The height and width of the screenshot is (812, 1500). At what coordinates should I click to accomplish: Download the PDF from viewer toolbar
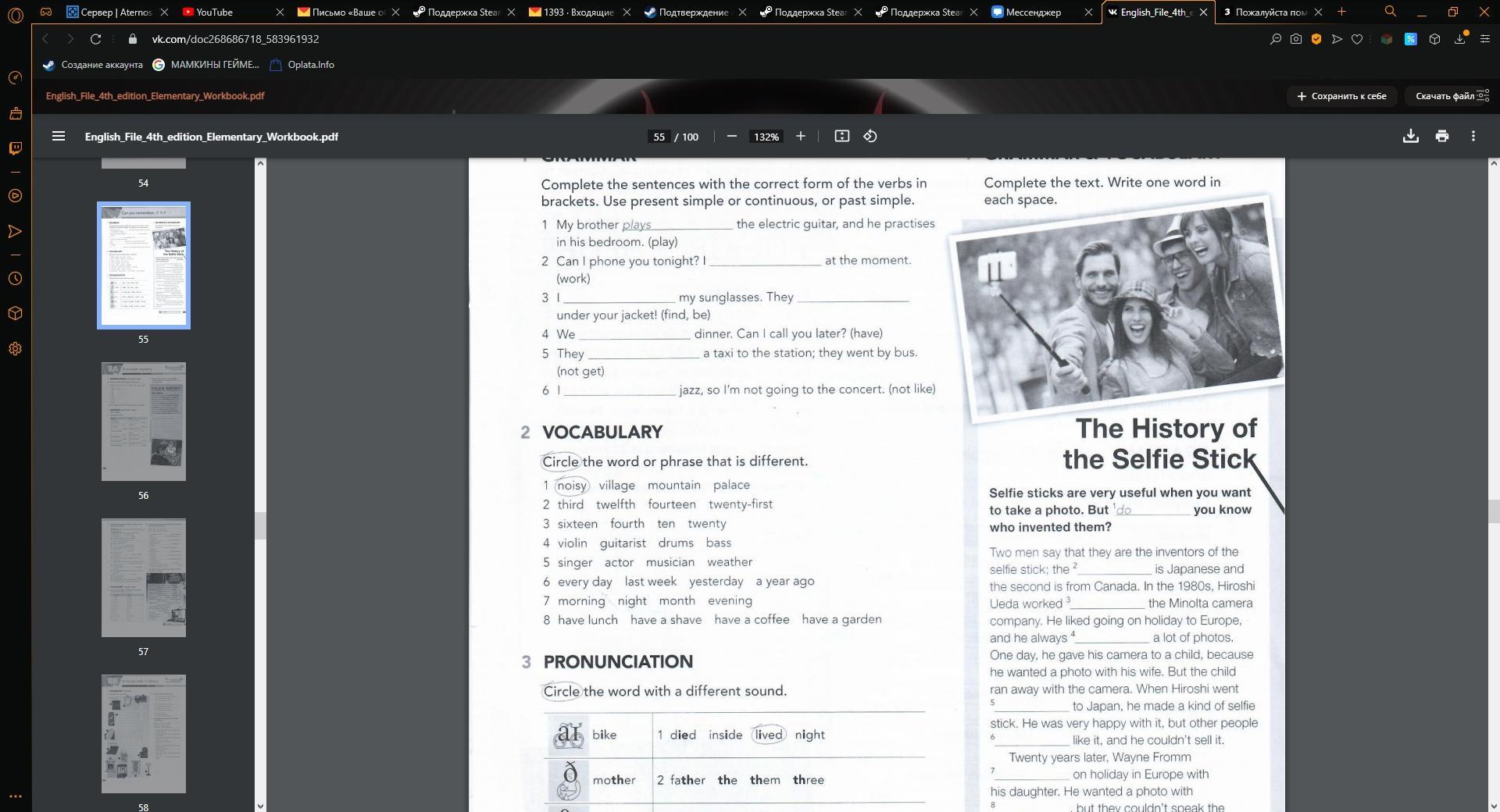1410,136
